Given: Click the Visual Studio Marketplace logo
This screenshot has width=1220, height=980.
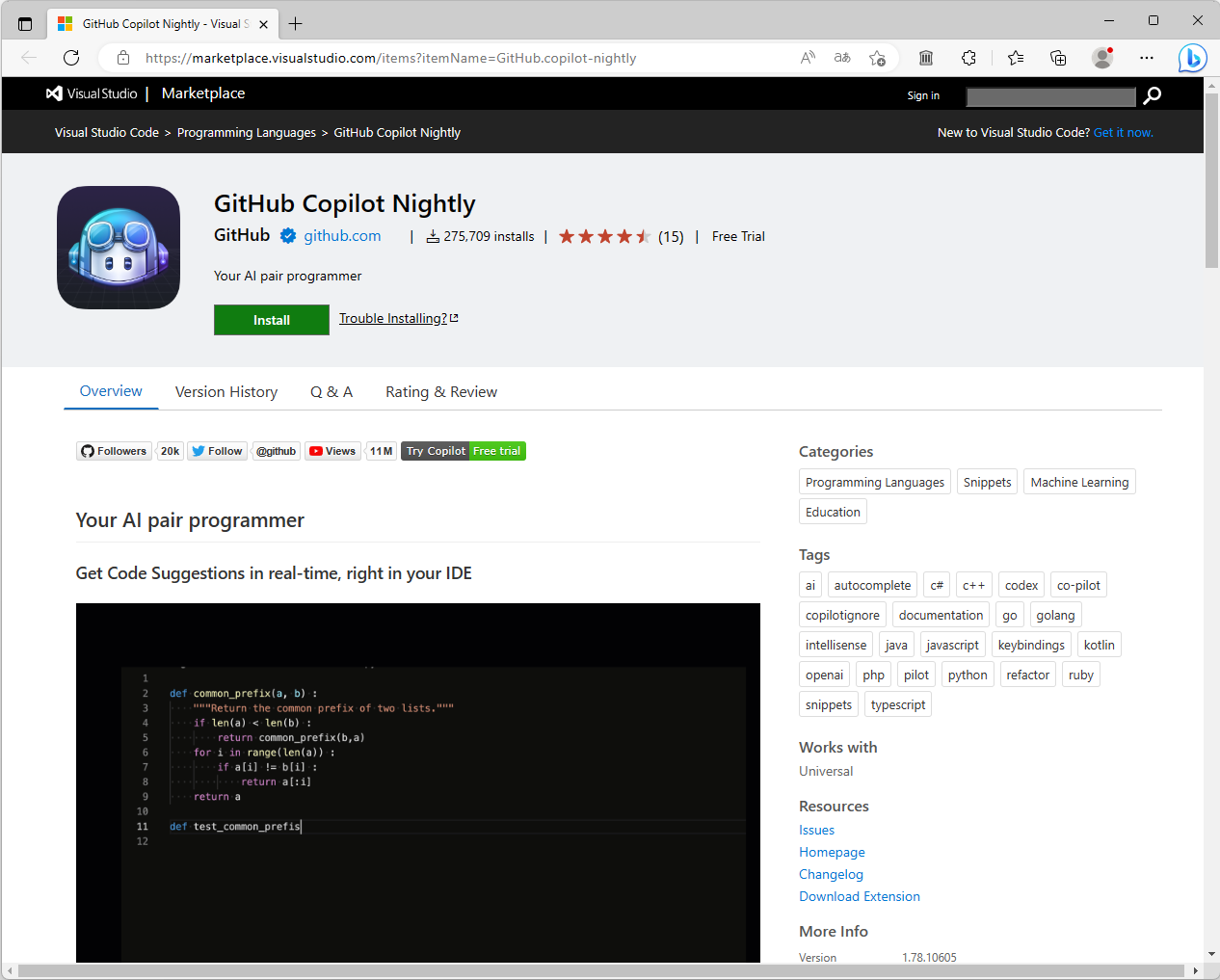Looking at the screenshot, I should [92, 93].
